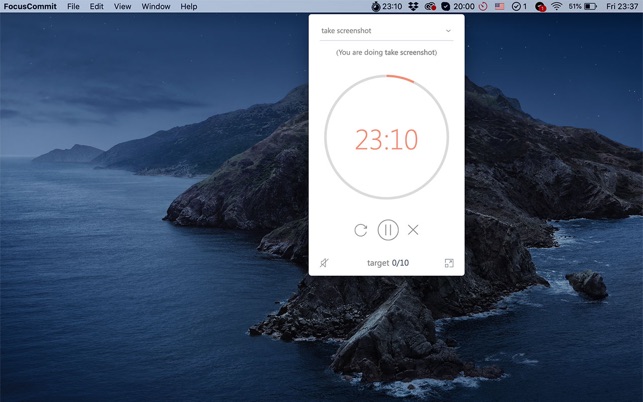Pause the running Pomodoro timer
Viewport: 643px width, 402px height.
tap(388, 230)
